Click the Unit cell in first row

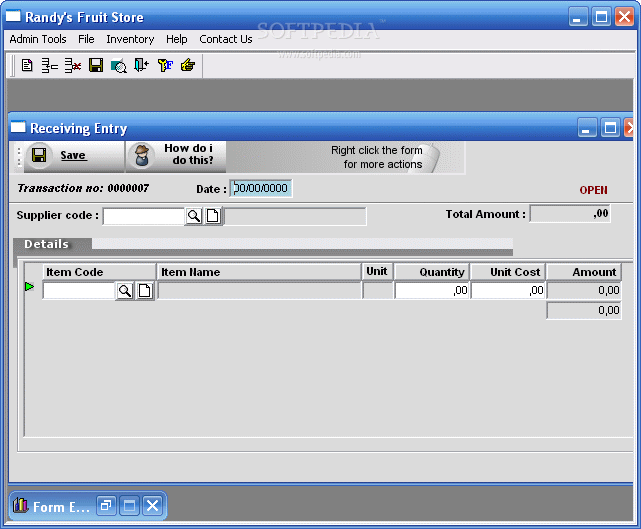pos(377,291)
